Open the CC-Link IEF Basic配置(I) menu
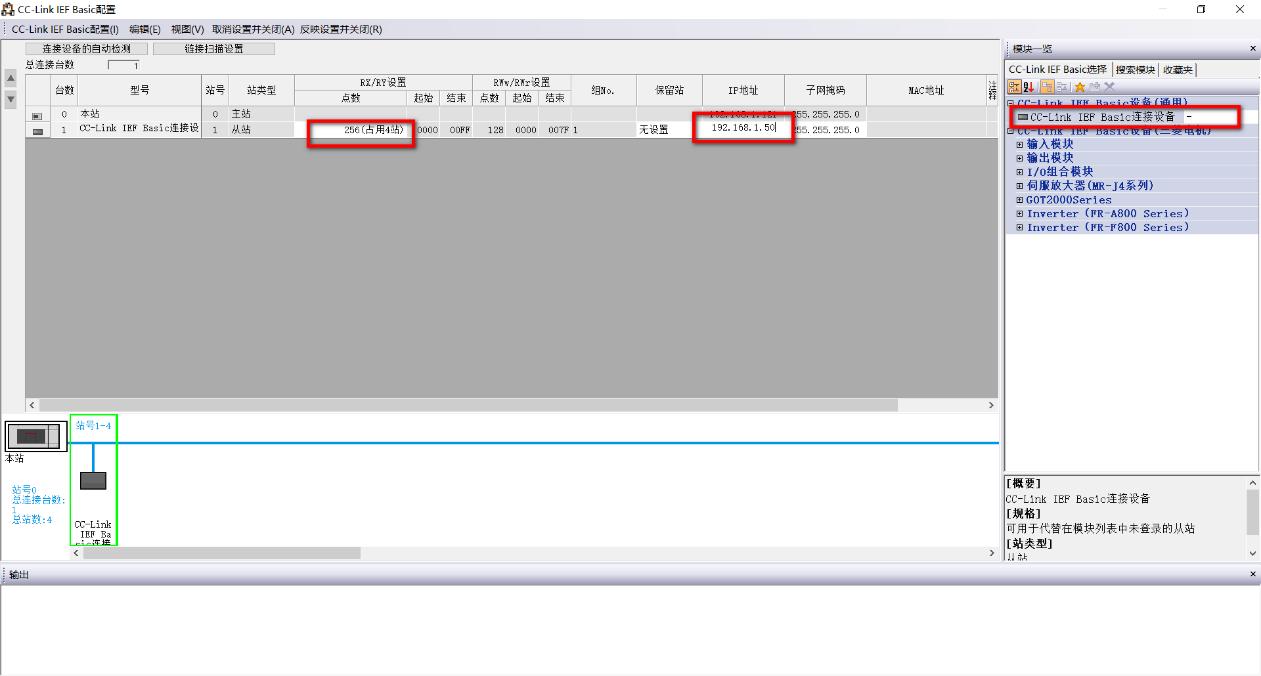 click(65, 29)
